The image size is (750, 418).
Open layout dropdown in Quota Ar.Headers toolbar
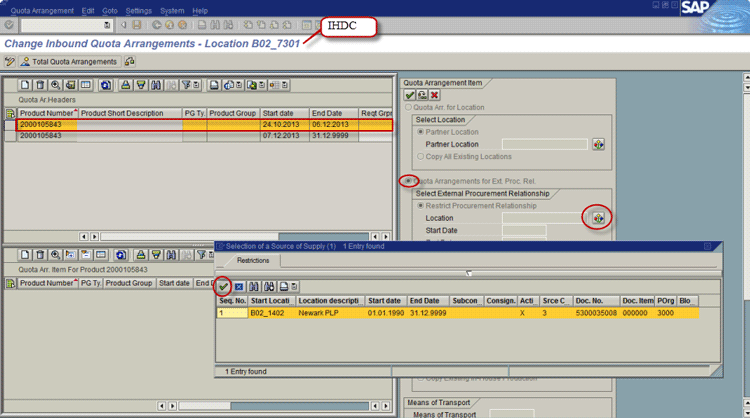(x=285, y=85)
